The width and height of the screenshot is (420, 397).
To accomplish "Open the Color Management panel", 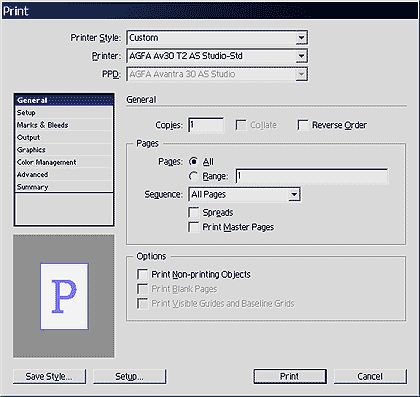I will (x=64, y=162).
